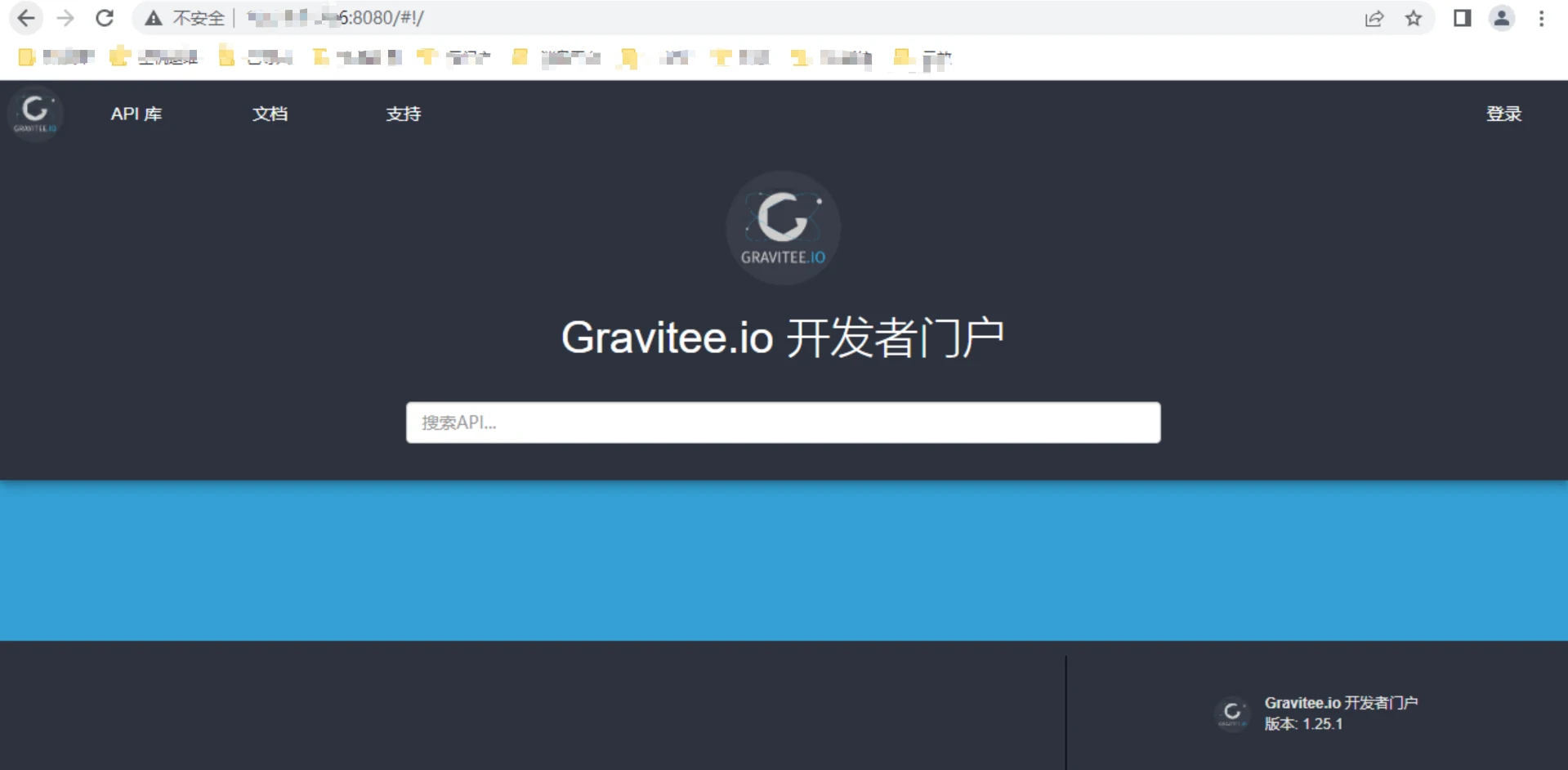Click the heading Gravitee.io 开发者门户
This screenshot has height=770, width=1568.
coord(783,338)
